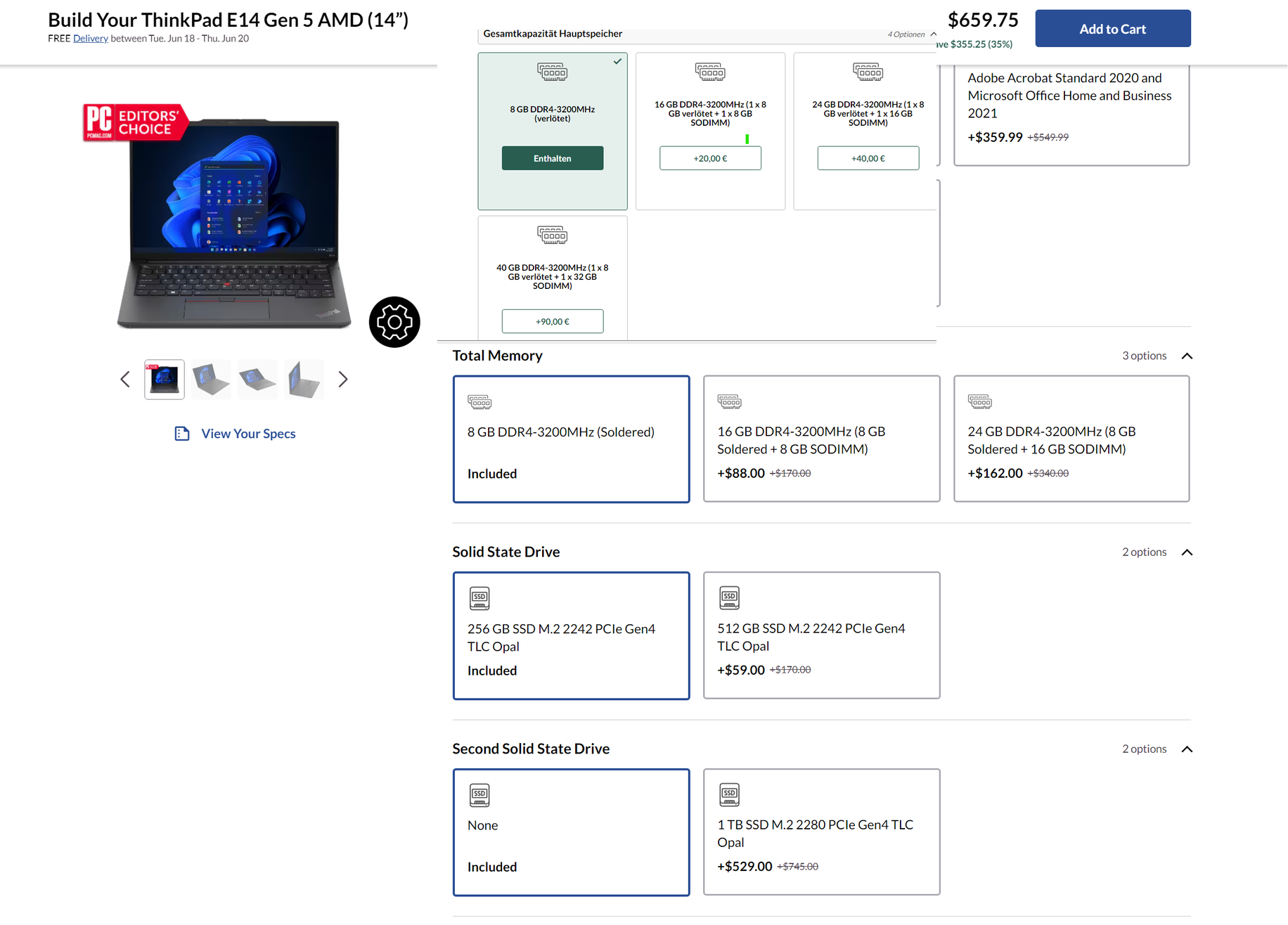Click the PC Editors' Choice badge
This screenshot has width=1288, height=925.
pos(136,122)
